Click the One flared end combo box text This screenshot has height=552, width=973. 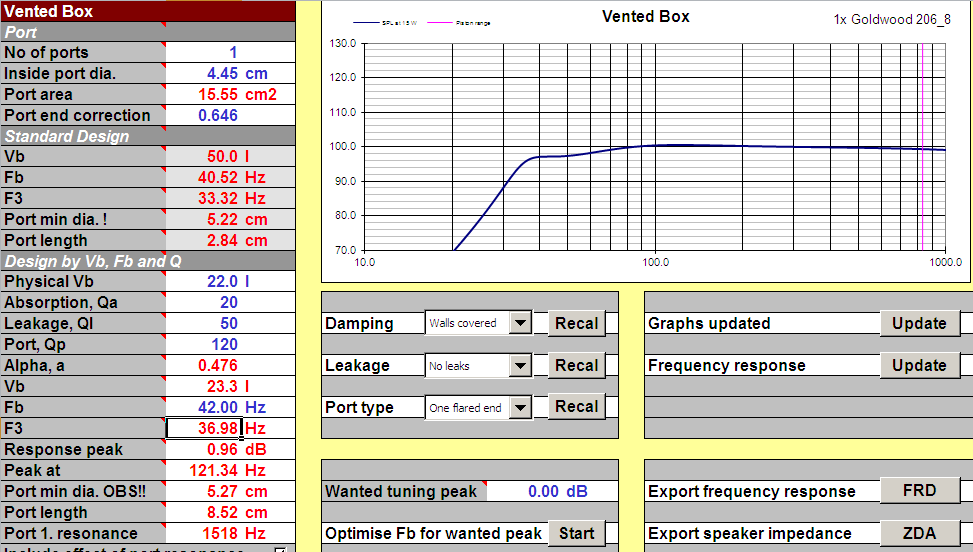(467, 407)
